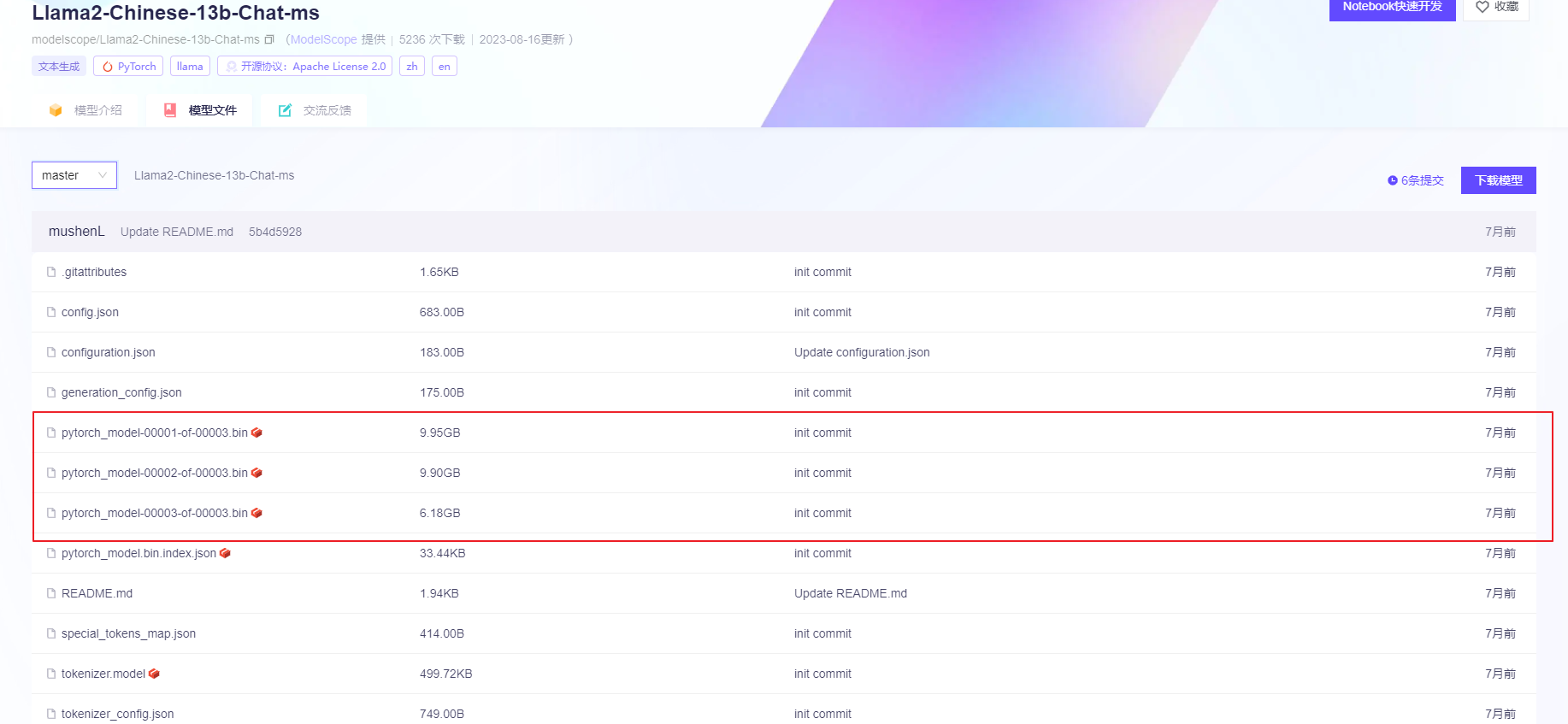Open the .gitattributes file

coord(94,272)
